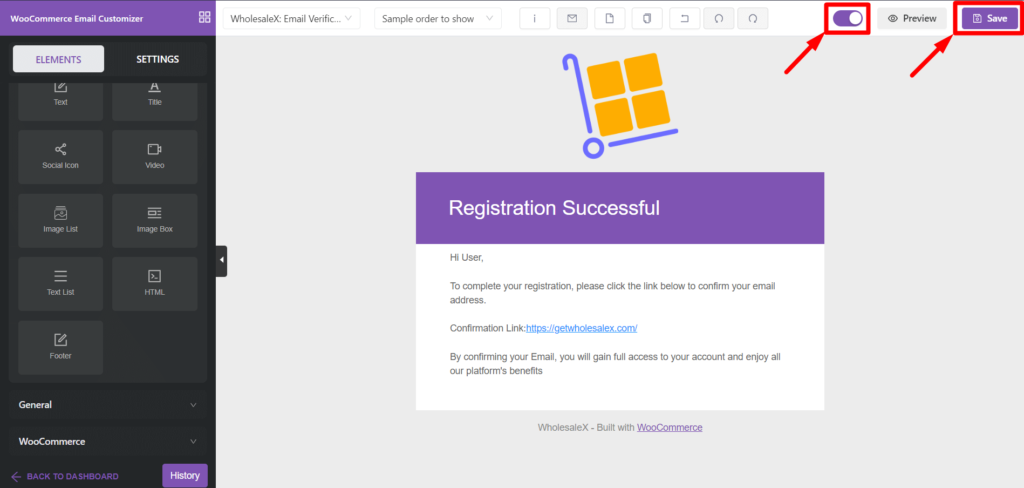Open the getwholesalex.com confirmation link

[581, 328]
